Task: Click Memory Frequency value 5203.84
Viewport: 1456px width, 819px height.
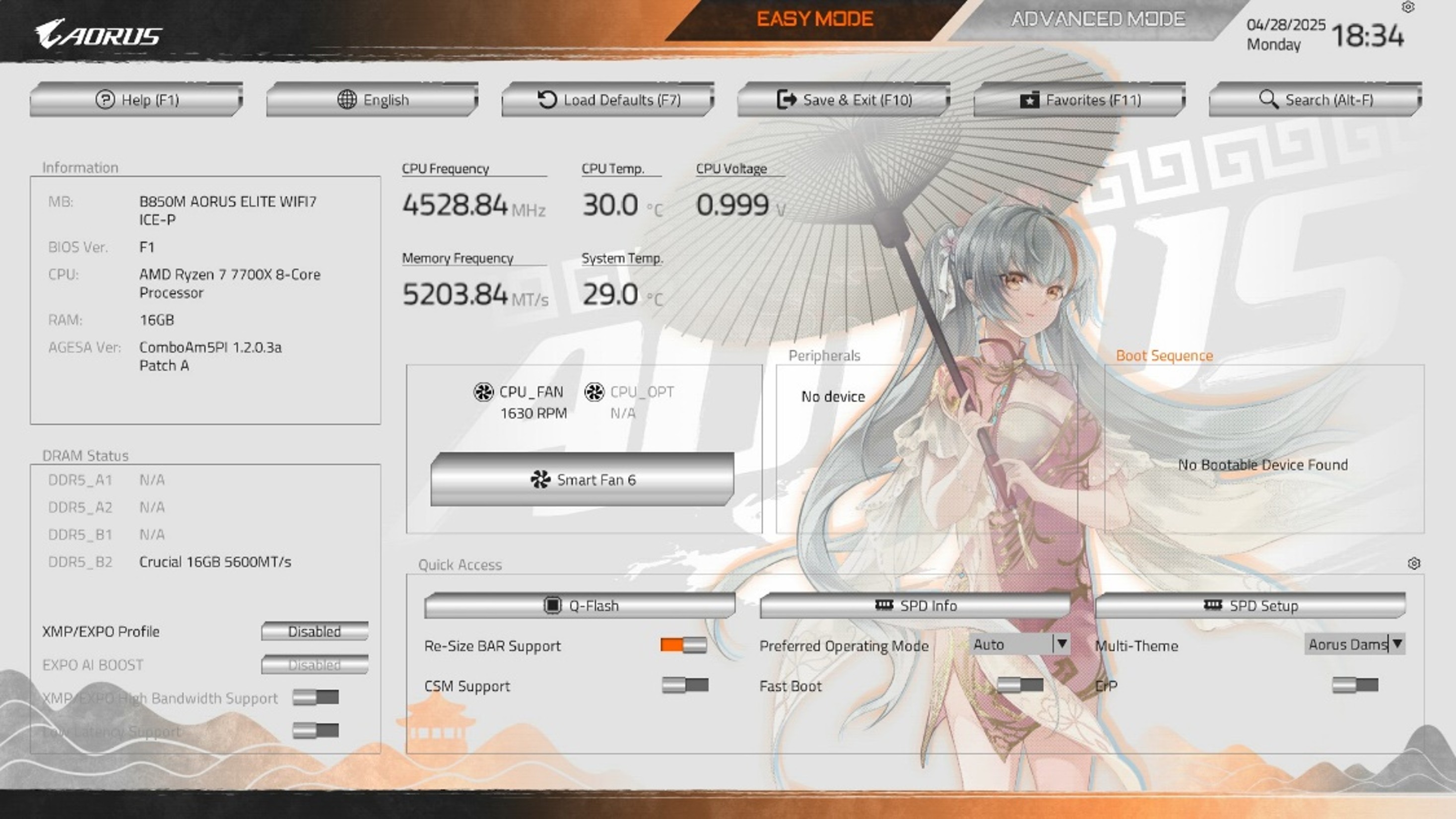Action: click(455, 294)
